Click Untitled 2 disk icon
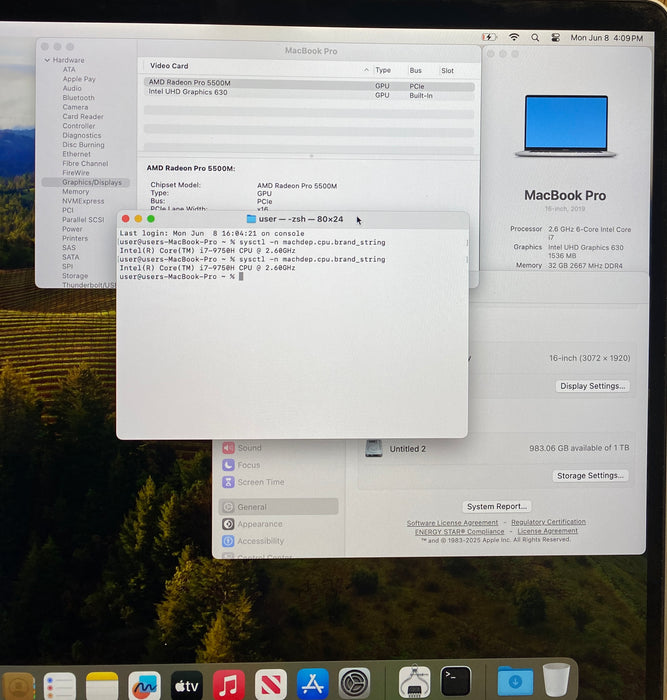 [374, 448]
